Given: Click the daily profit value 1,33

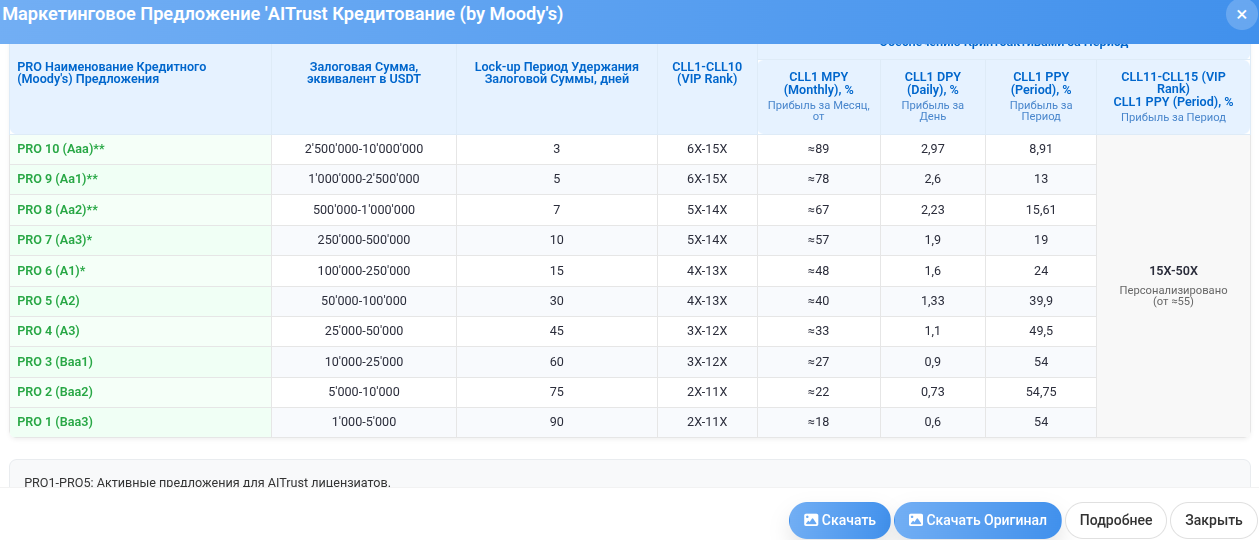Looking at the screenshot, I should click(x=932, y=301).
